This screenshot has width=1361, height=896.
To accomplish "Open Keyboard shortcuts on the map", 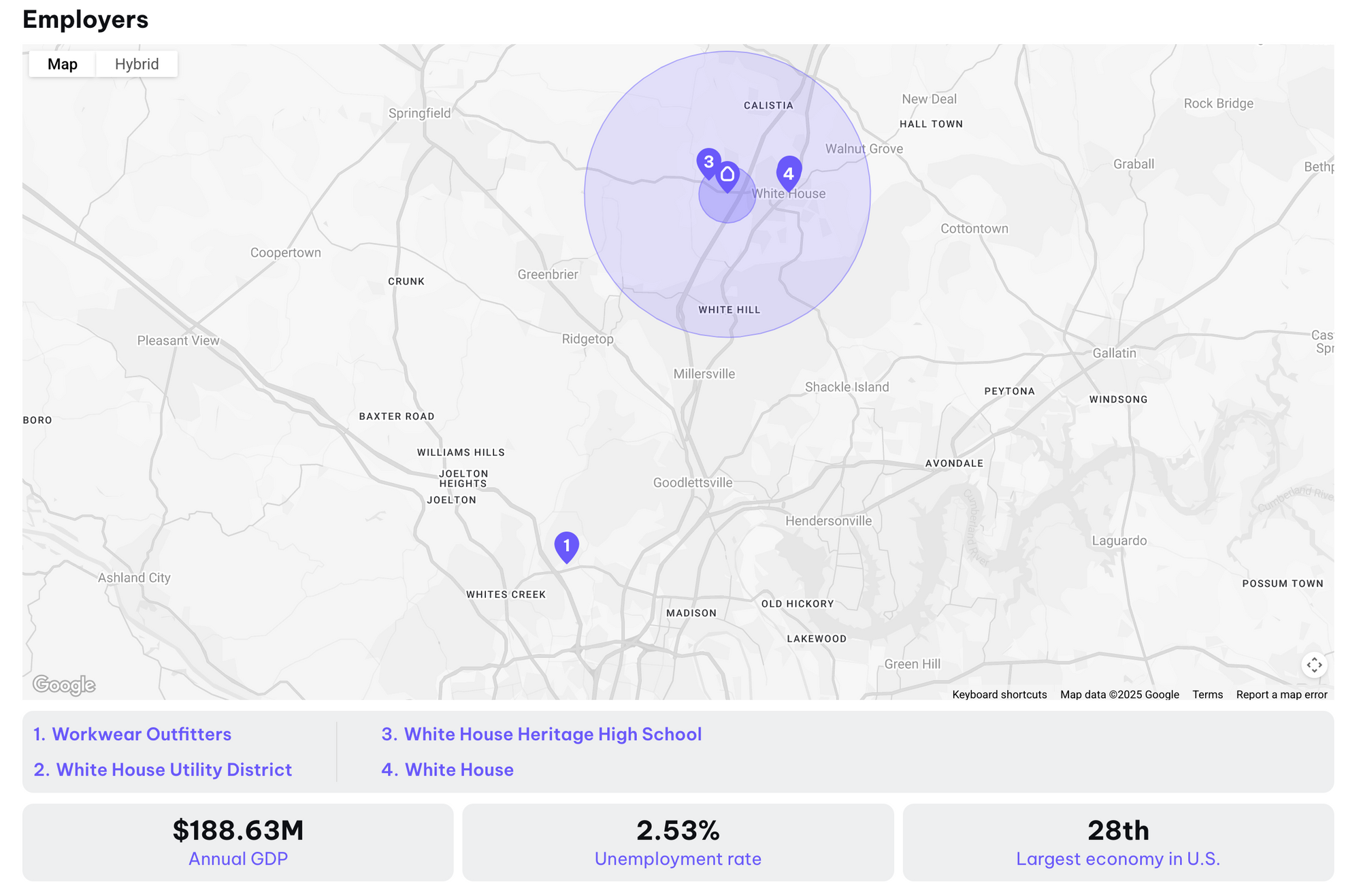I will click(999, 695).
